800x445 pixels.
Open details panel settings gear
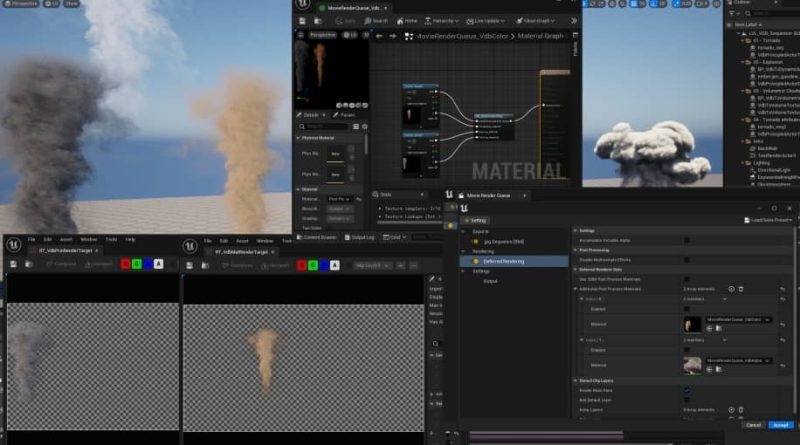coord(364,127)
